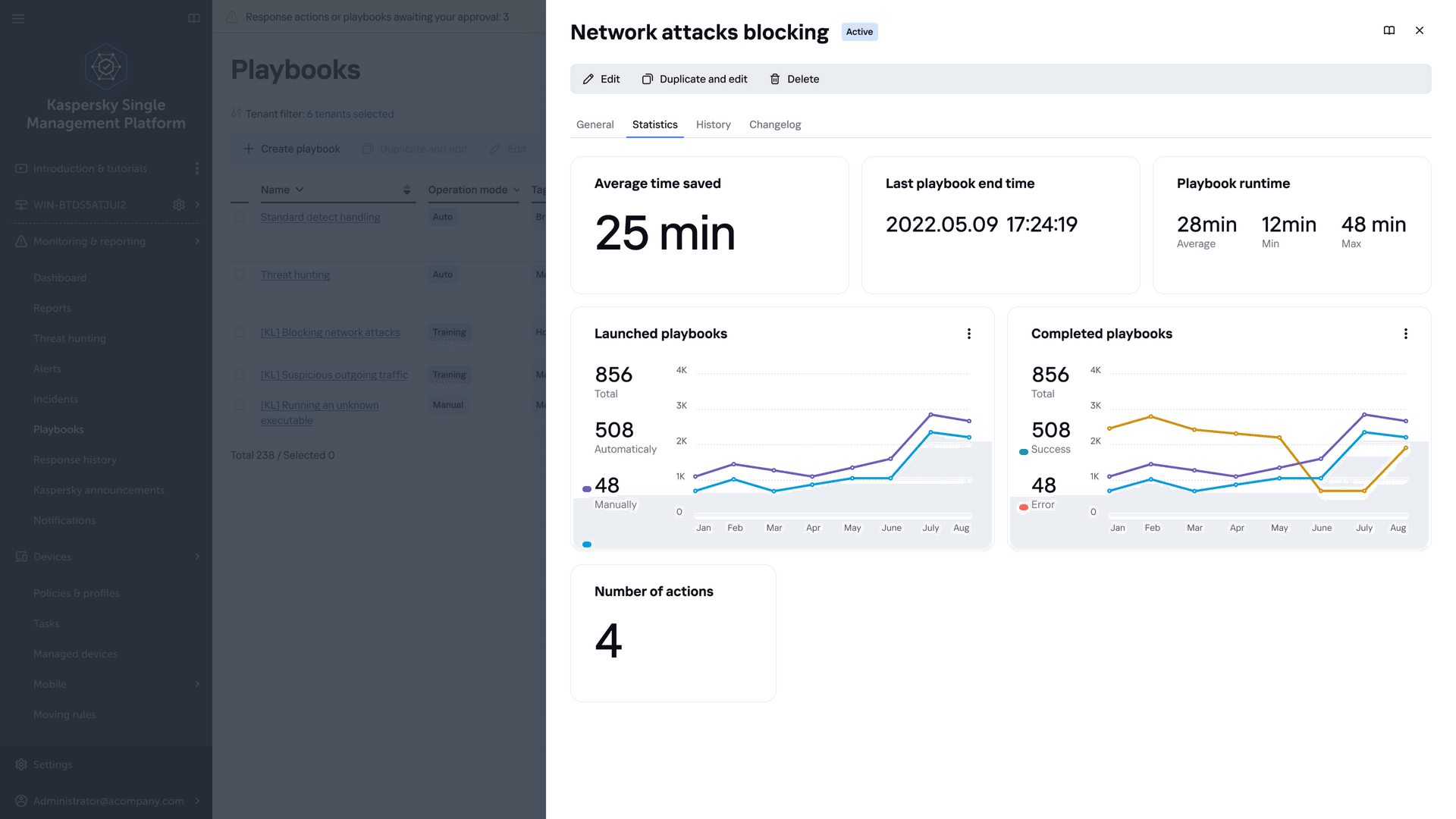The height and width of the screenshot is (819, 1456).
Task: Select the Standard detect handling row radio button
Action: point(240,217)
